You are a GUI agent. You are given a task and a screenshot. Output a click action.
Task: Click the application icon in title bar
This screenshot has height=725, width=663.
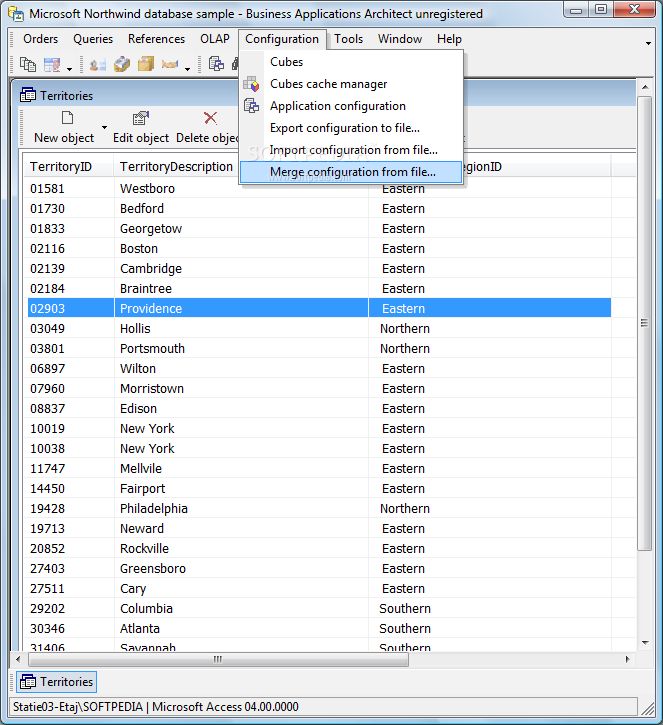16,14
